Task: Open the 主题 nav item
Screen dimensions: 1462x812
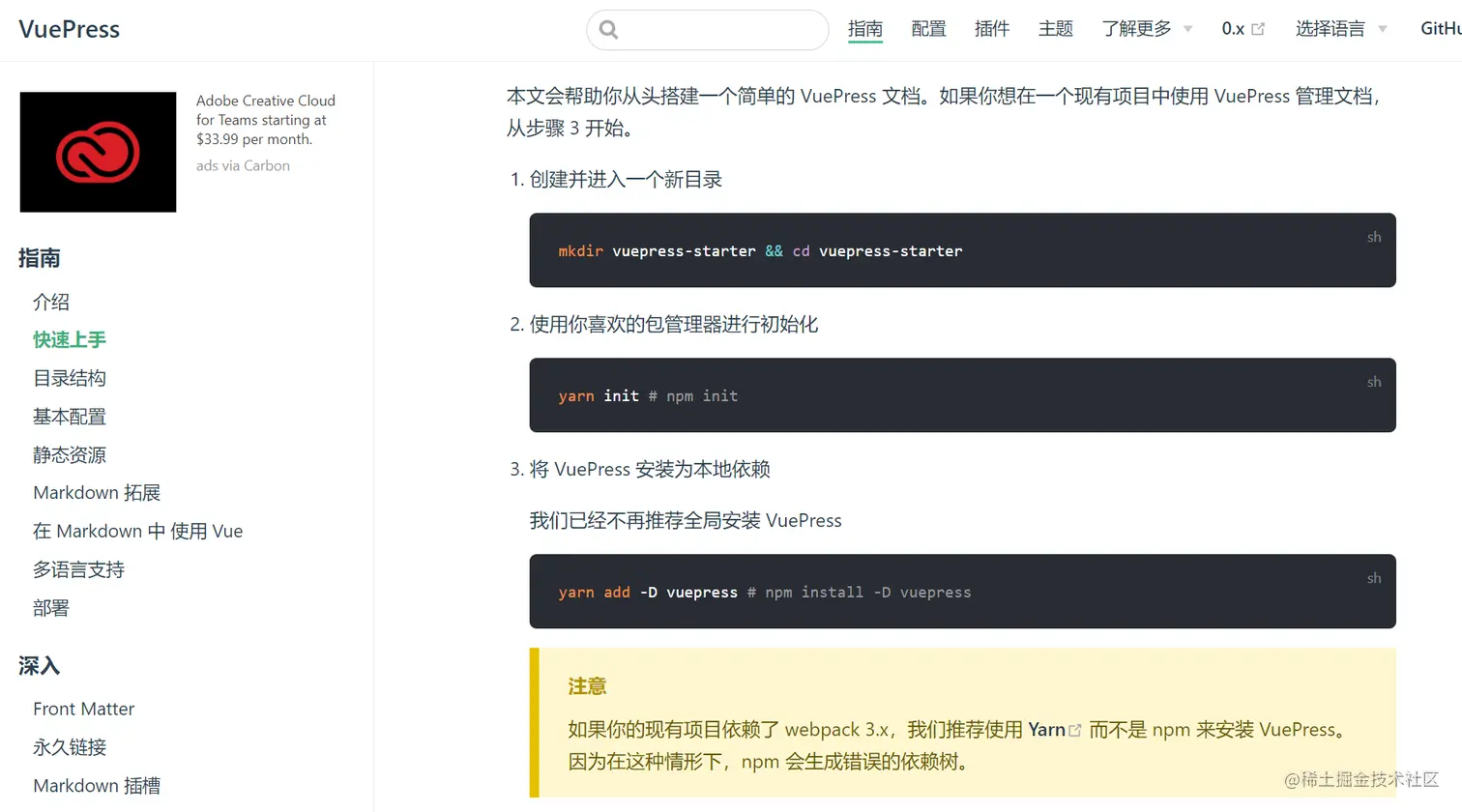Action: point(1056,29)
